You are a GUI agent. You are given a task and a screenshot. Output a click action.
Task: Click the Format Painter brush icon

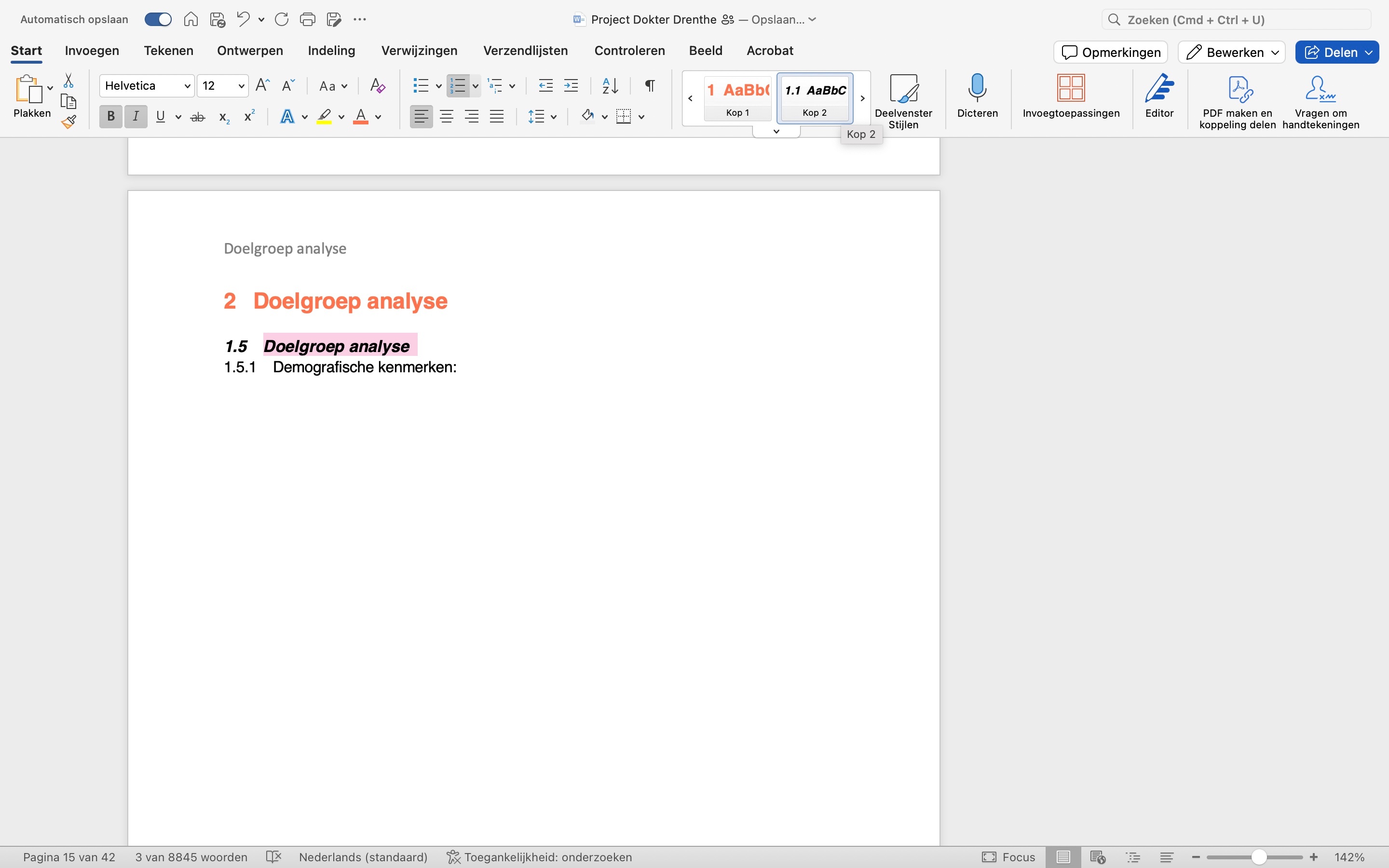coord(69,122)
